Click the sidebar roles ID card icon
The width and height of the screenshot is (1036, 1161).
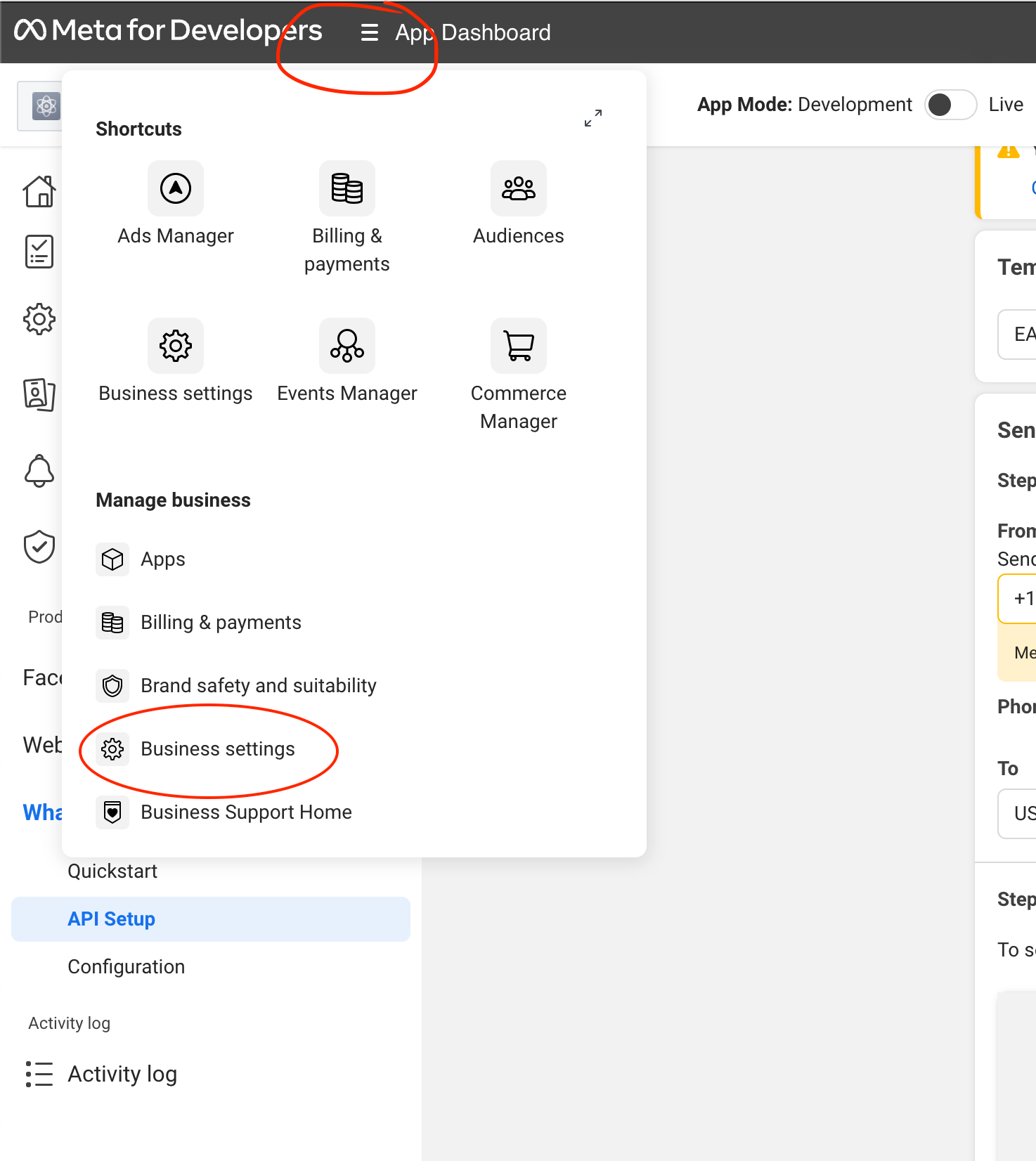(x=39, y=394)
